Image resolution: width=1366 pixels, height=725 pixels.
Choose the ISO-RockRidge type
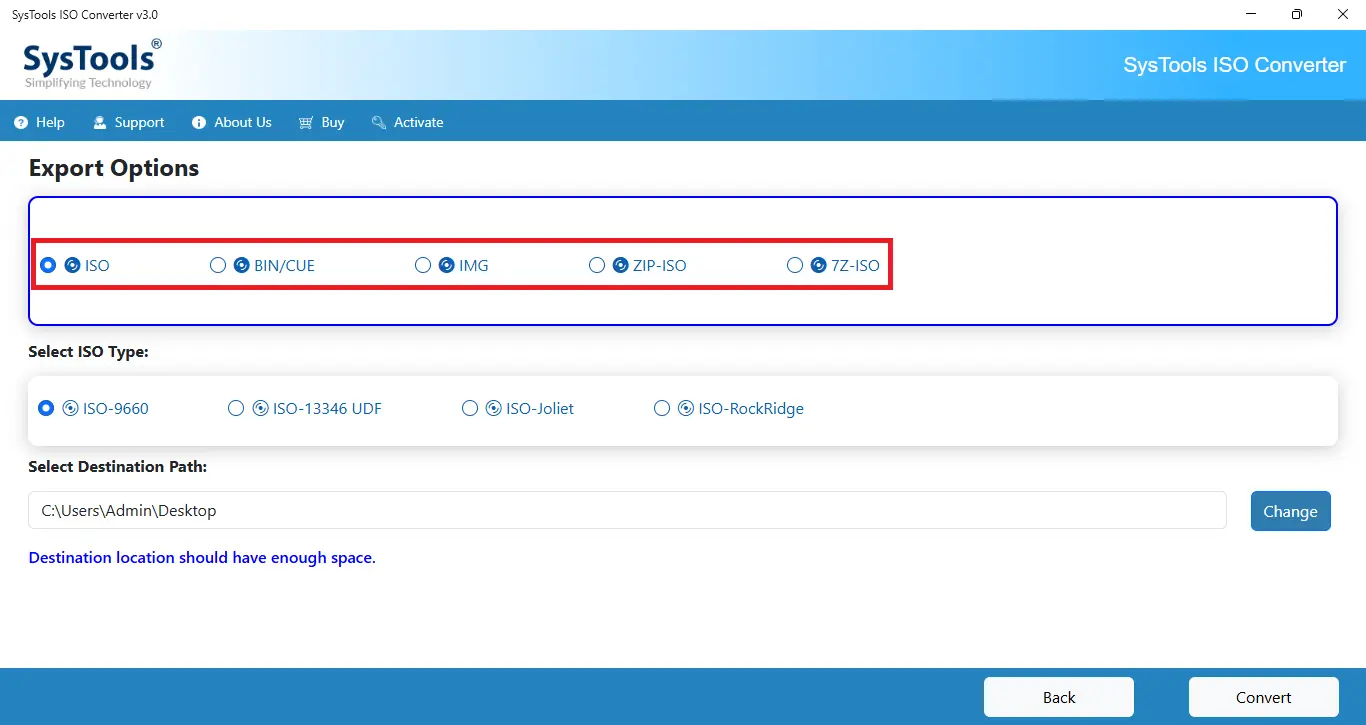pyautogui.click(x=662, y=408)
